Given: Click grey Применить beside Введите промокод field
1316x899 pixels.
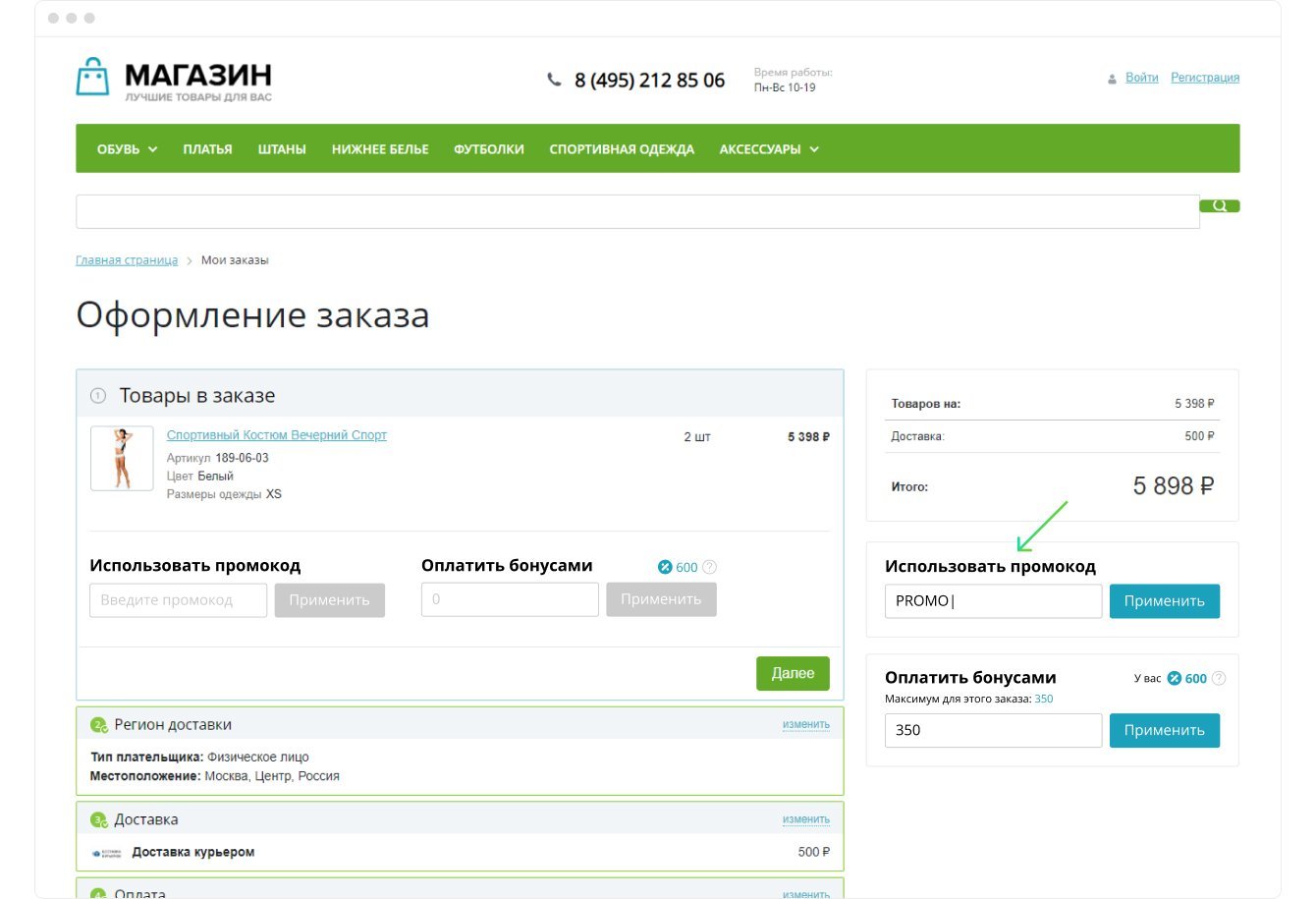Looking at the screenshot, I should pos(330,600).
